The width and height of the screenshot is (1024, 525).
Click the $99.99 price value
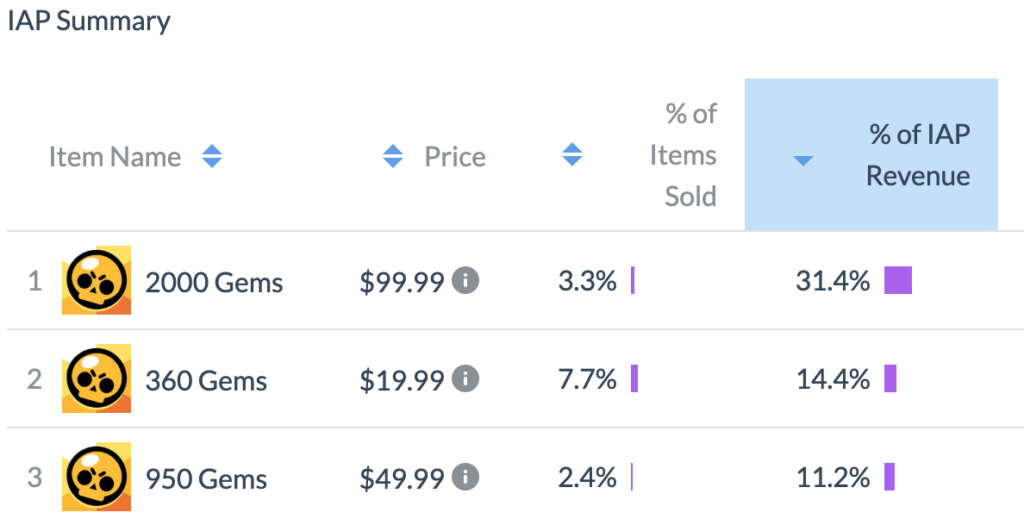[402, 281]
